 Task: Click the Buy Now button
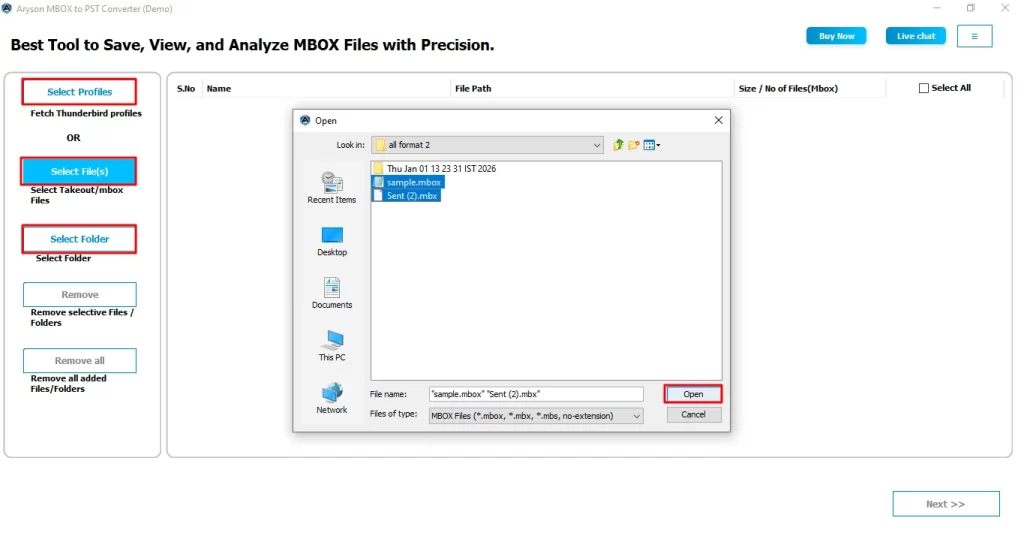click(836, 36)
